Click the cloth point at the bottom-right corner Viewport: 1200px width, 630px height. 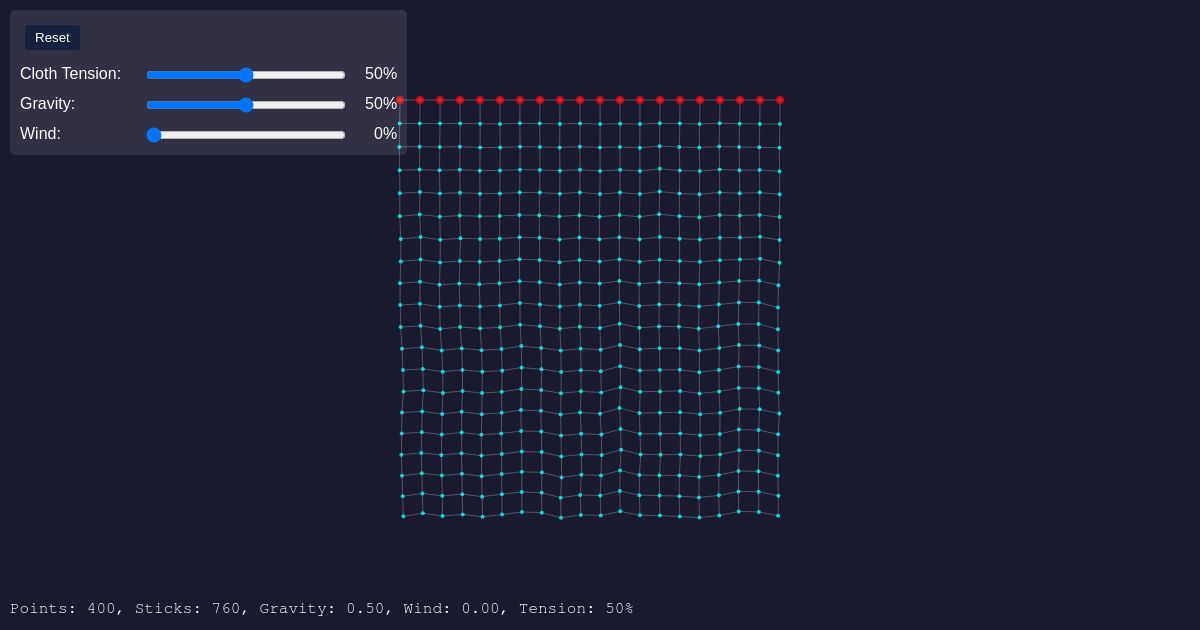[778, 516]
